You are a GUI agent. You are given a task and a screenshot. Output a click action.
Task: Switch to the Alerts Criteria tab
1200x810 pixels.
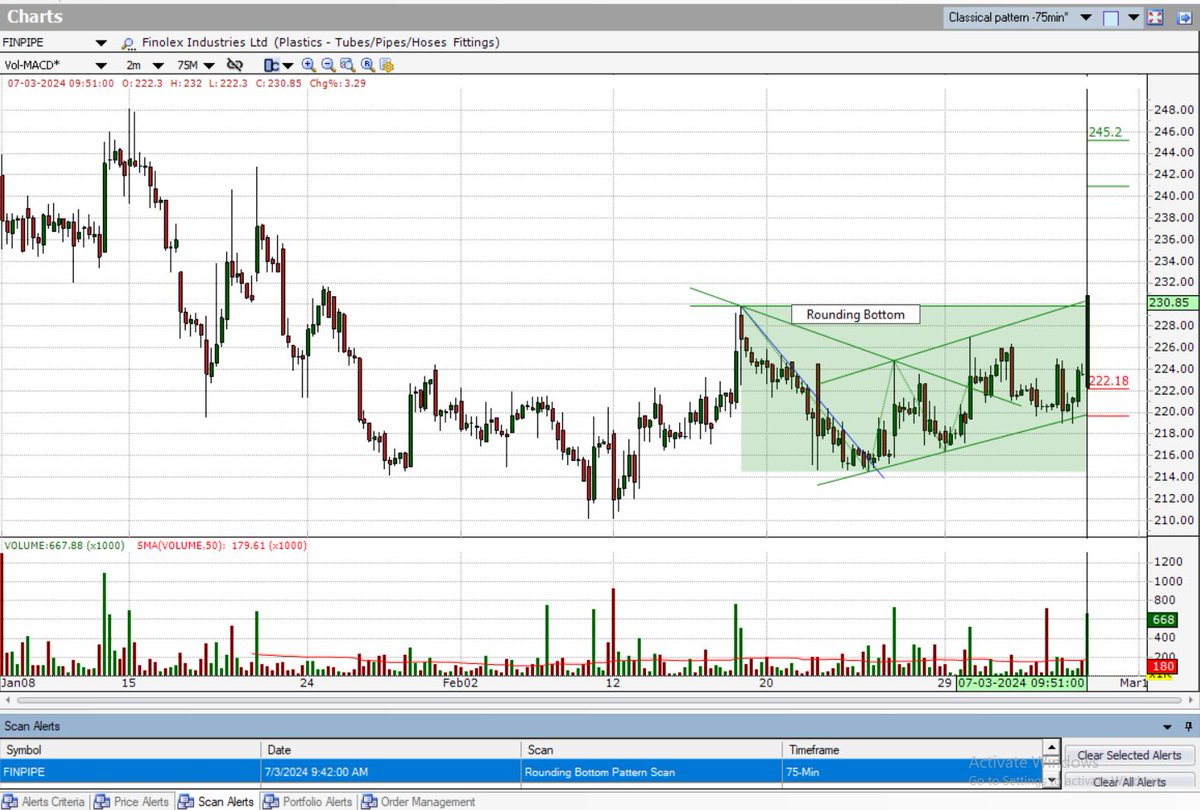(x=44, y=801)
